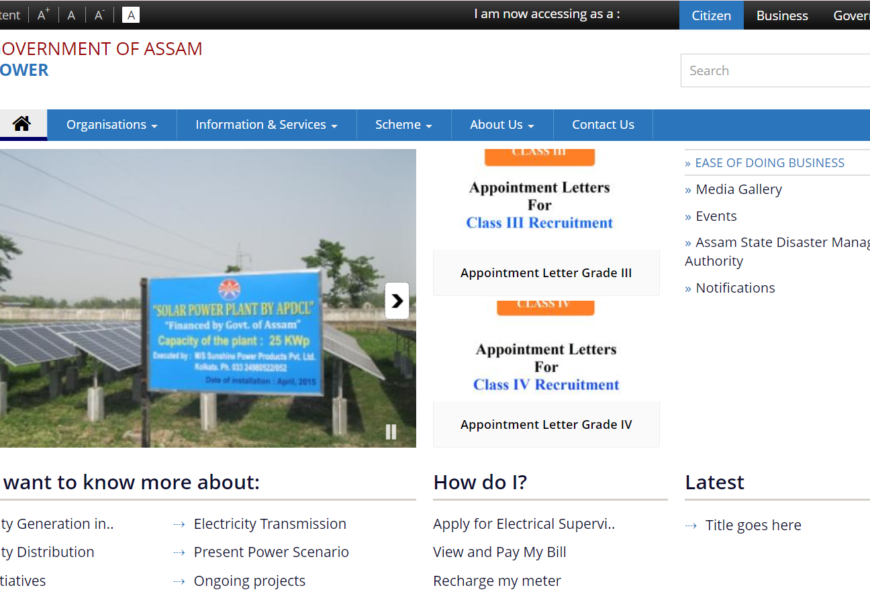Click the Class IV Recruitment banner image
Screen dimensions: 870x600
coord(546,350)
